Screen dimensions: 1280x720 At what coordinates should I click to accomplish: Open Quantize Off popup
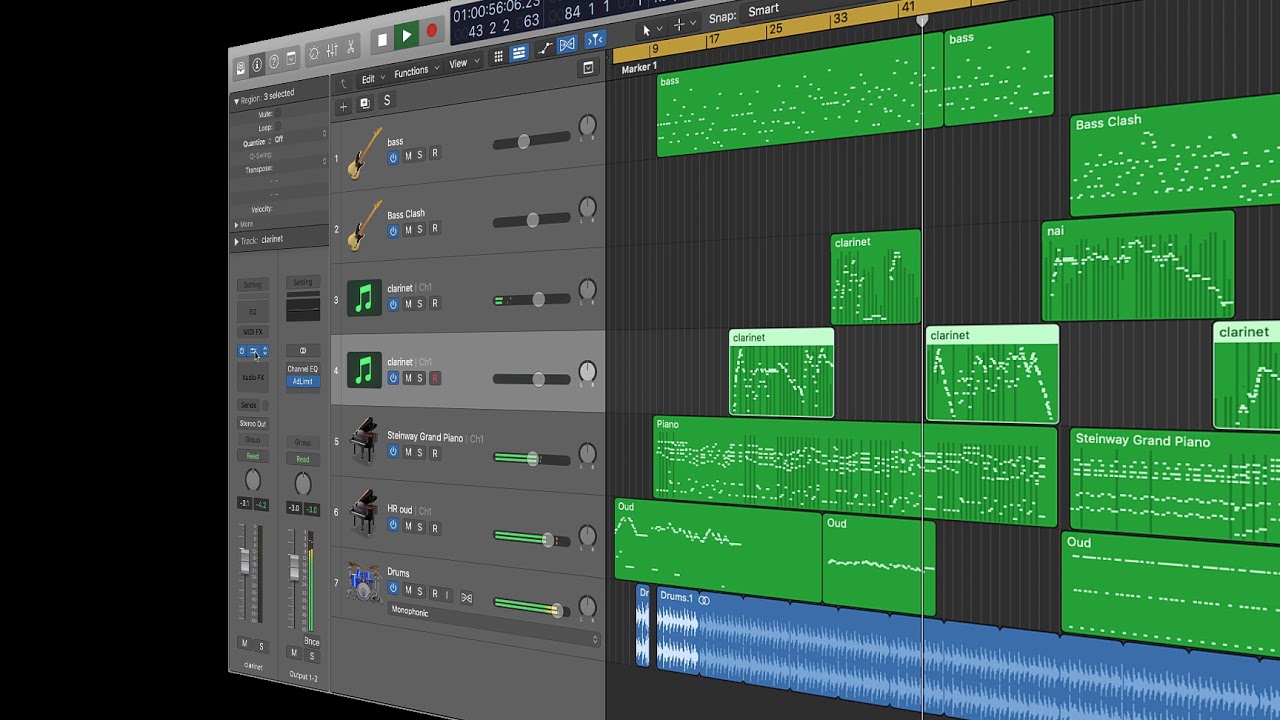click(x=299, y=137)
